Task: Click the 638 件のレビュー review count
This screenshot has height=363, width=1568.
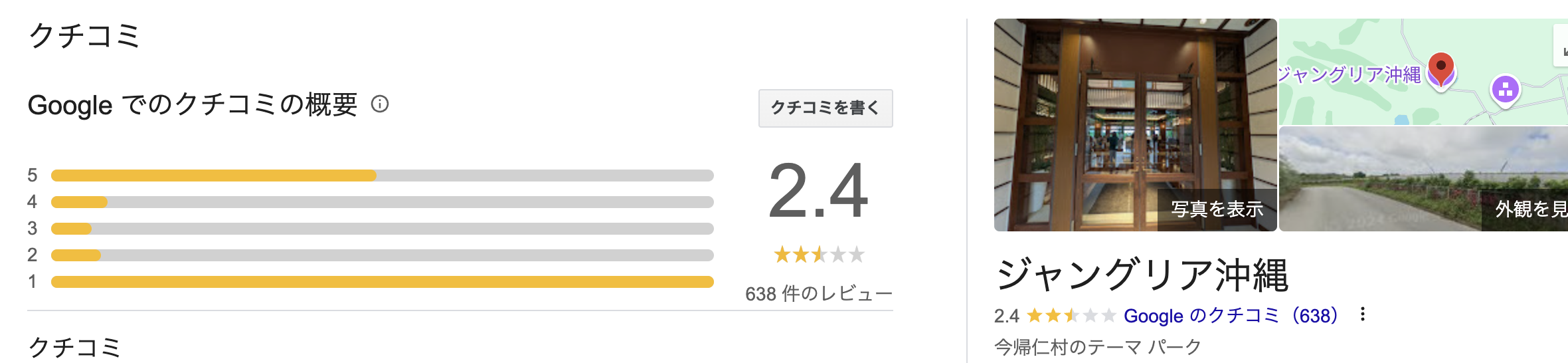Action: tap(818, 294)
